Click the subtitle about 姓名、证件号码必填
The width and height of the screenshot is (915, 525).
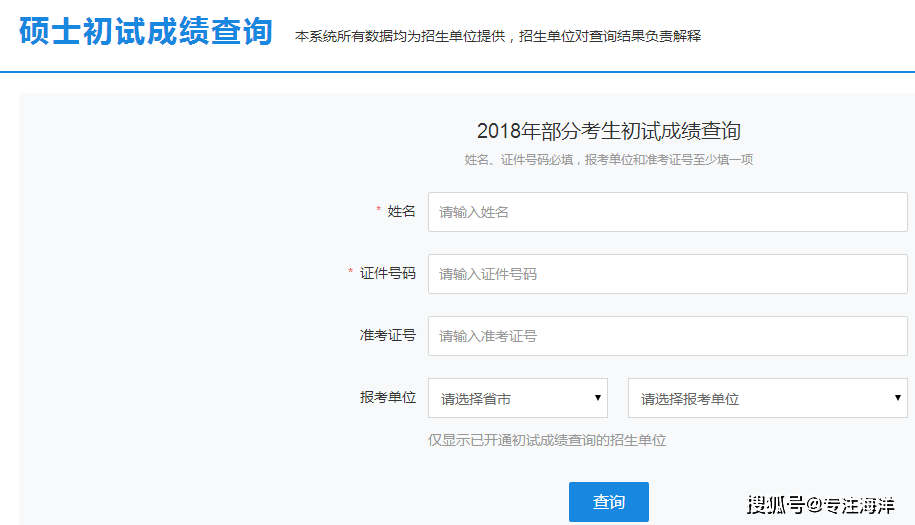[x=609, y=160]
